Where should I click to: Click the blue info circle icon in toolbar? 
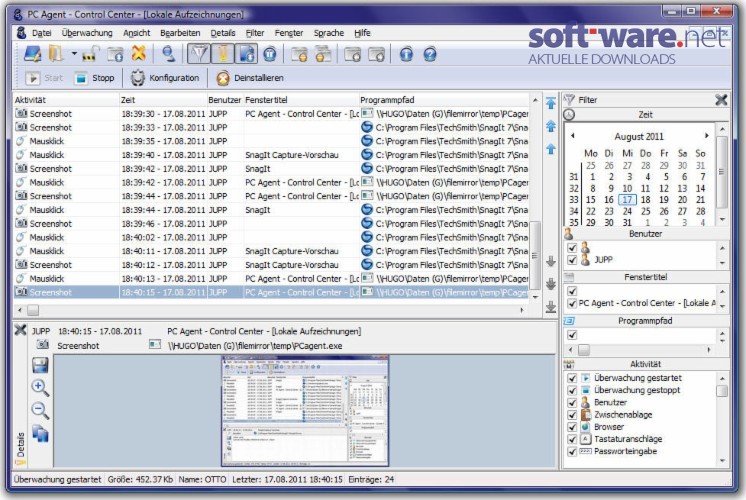pyautogui.click(x=406, y=54)
